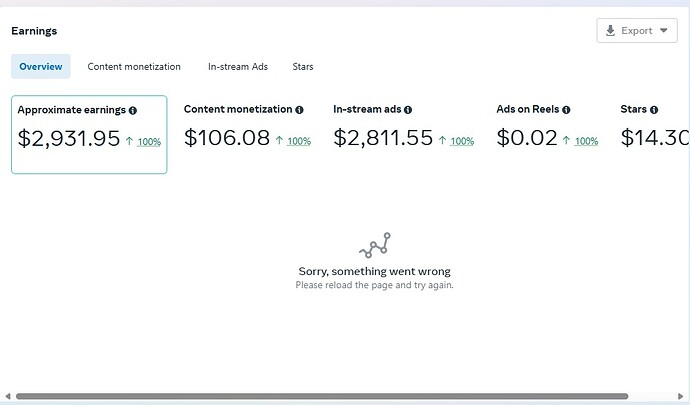This screenshot has width=690, height=405.
Task: Select the In-stream ads $2,811.55 value
Action: [x=383, y=137]
